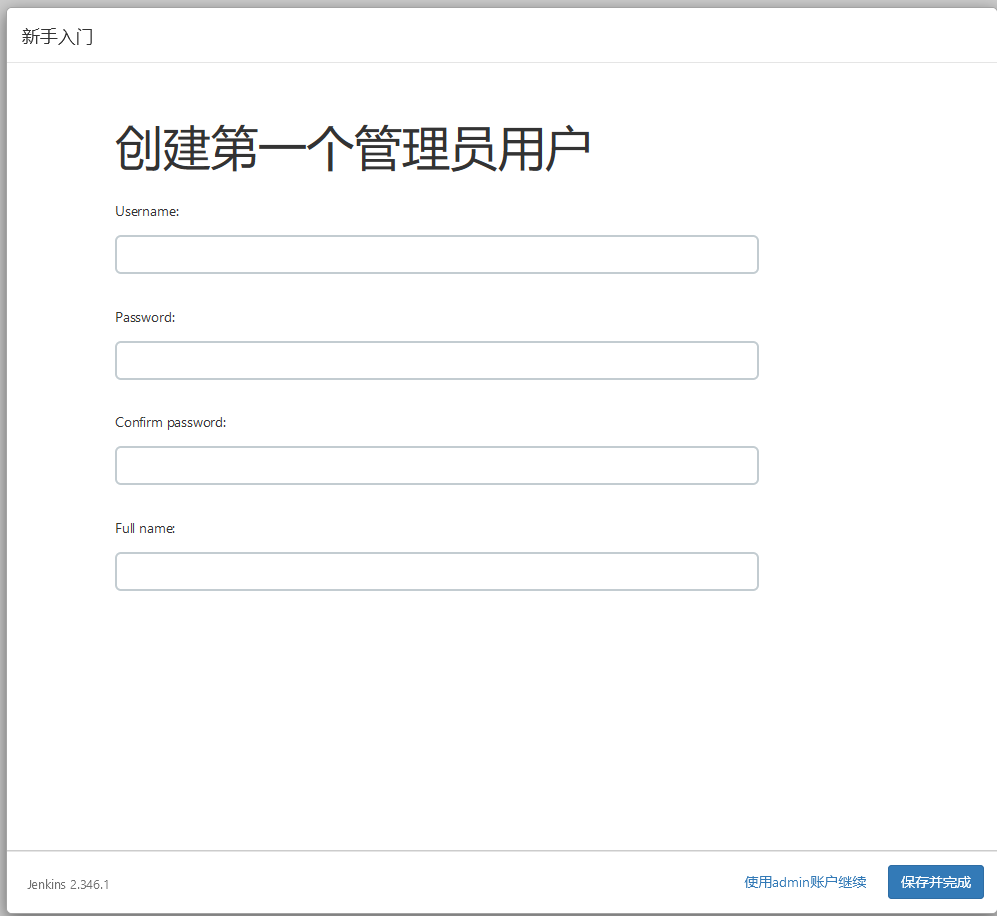Follow the 使用admin账户继续 link
Image resolution: width=997 pixels, height=916 pixels.
805,882
